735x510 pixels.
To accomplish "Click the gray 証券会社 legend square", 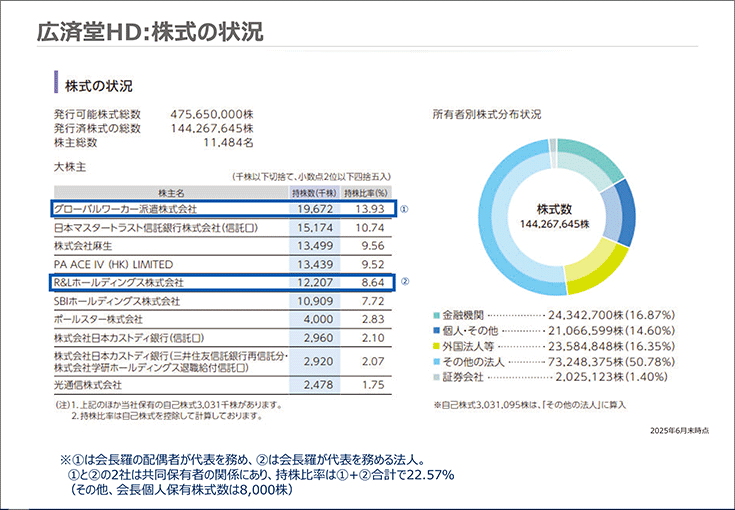I will tap(436, 378).
